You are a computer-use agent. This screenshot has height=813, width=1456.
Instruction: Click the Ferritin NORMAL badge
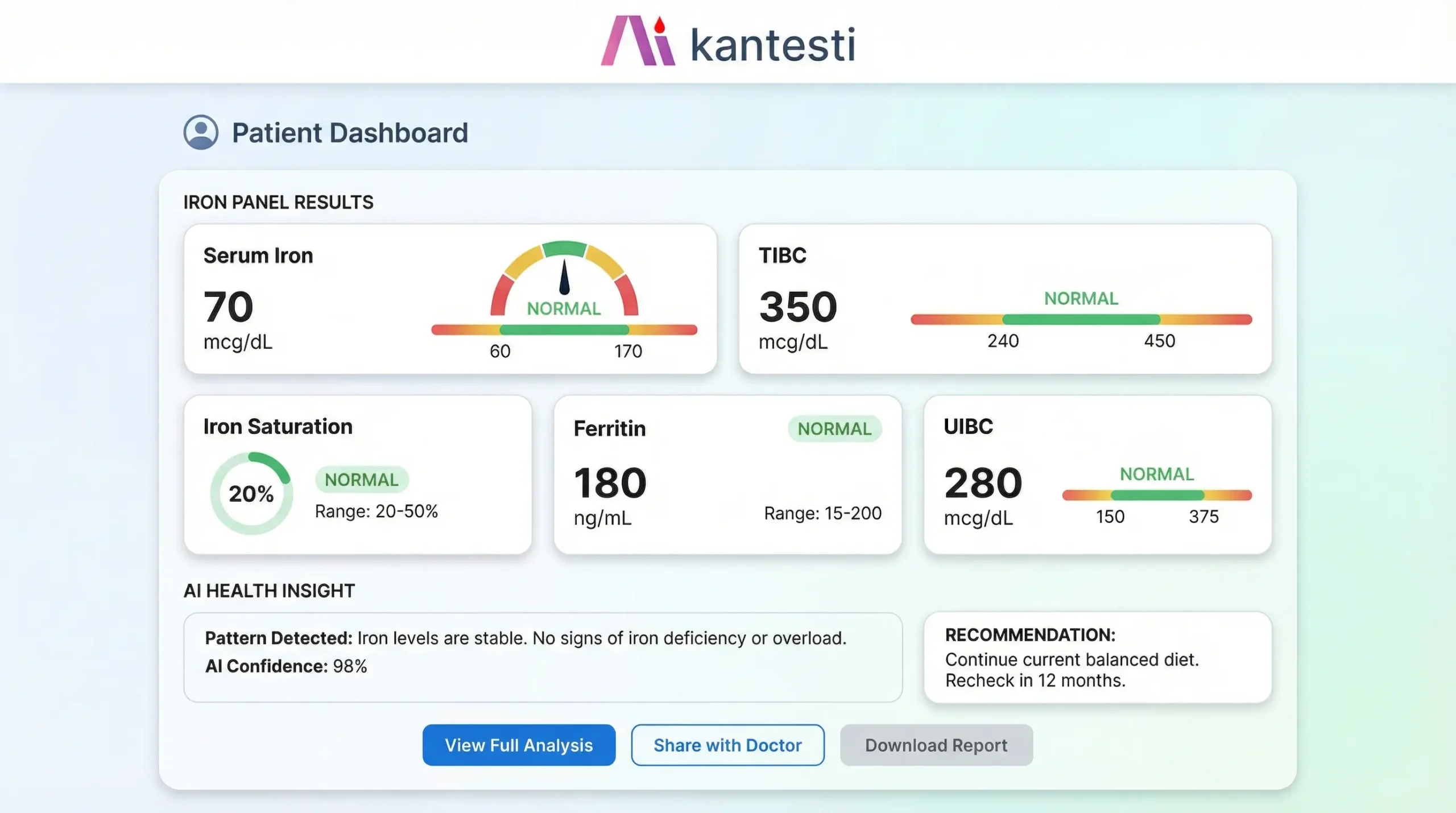click(834, 428)
